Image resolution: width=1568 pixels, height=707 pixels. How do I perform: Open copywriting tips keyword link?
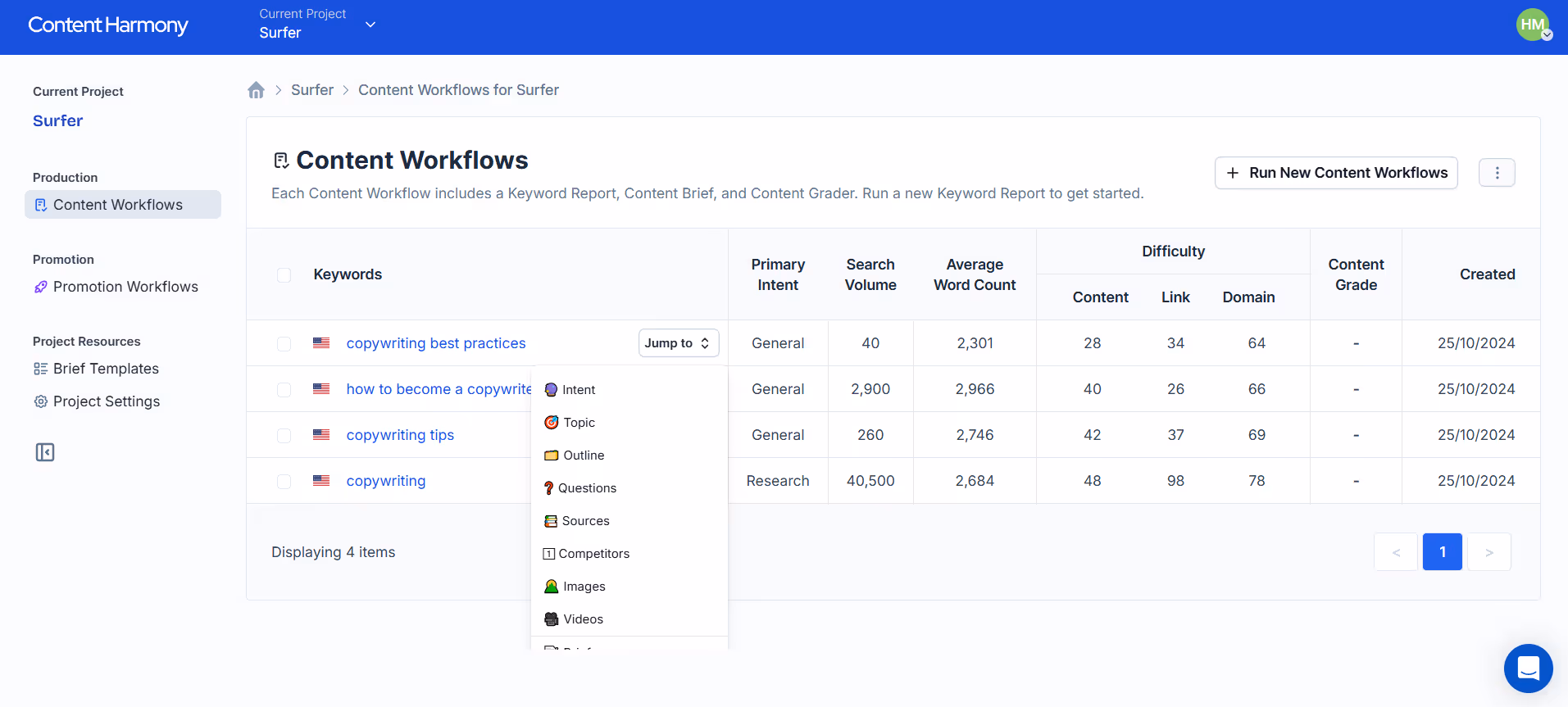coord(400,435)
